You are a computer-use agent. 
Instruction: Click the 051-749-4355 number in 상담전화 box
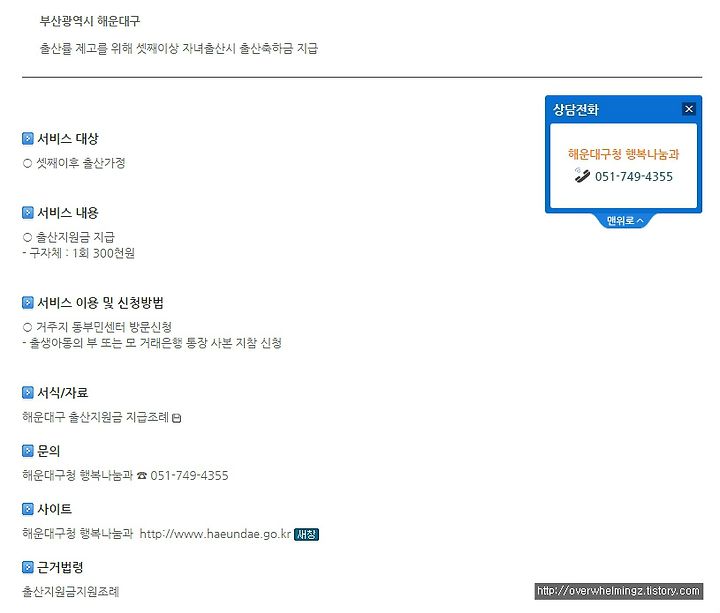coord(634,176)
